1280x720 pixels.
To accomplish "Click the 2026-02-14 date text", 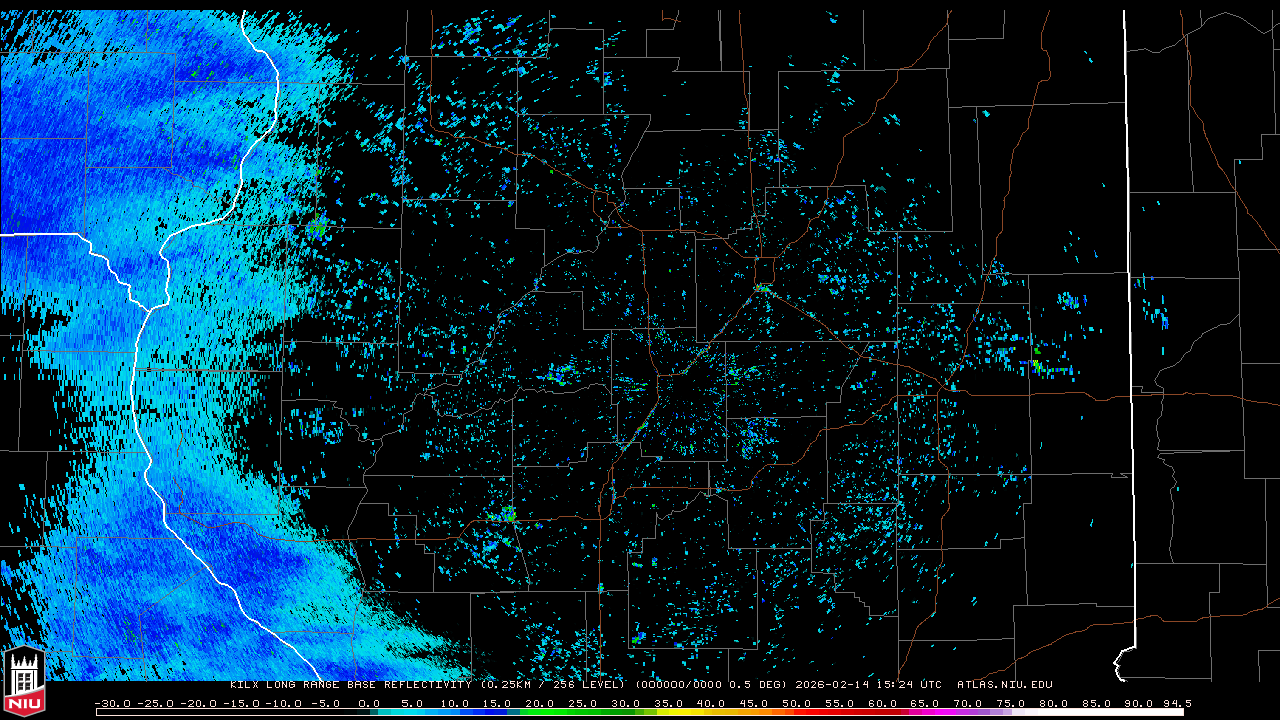I will (x=833, y=685).
